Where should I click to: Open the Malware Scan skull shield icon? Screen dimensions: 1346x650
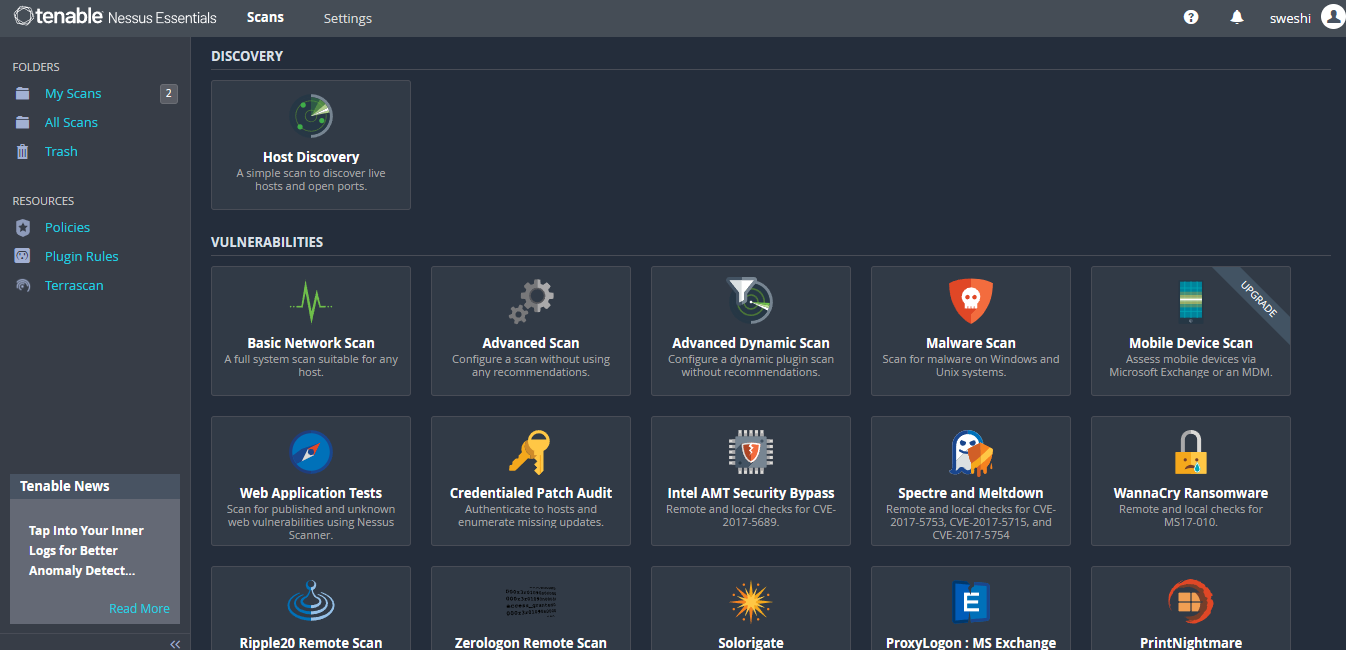[970, 300]
